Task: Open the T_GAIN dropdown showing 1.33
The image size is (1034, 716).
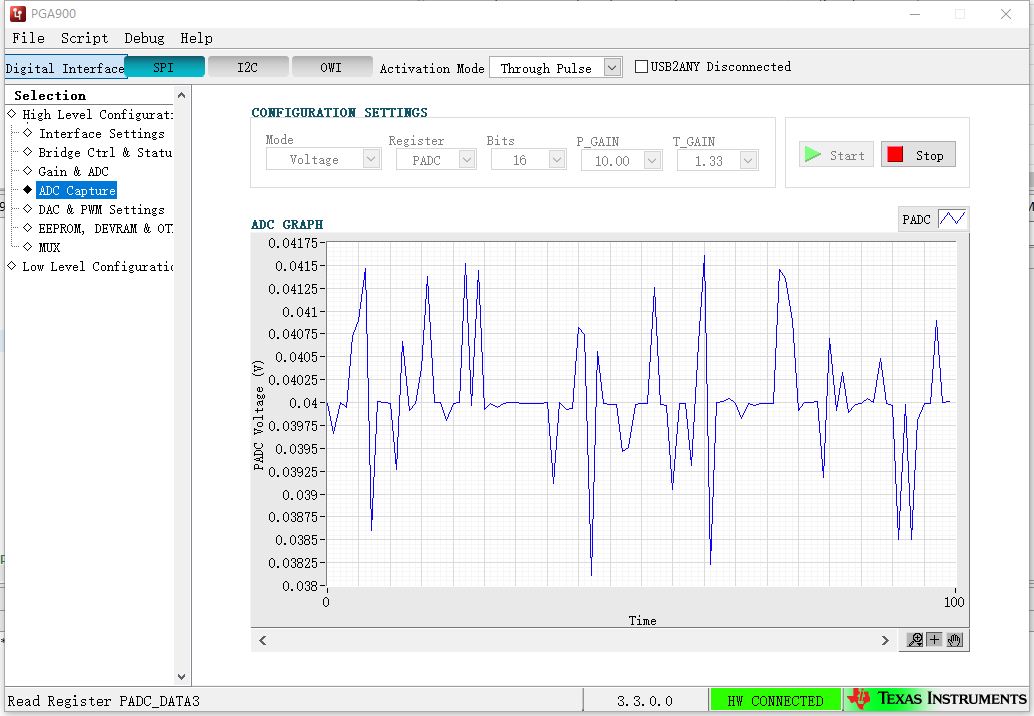Action: (x=748, y=160)
